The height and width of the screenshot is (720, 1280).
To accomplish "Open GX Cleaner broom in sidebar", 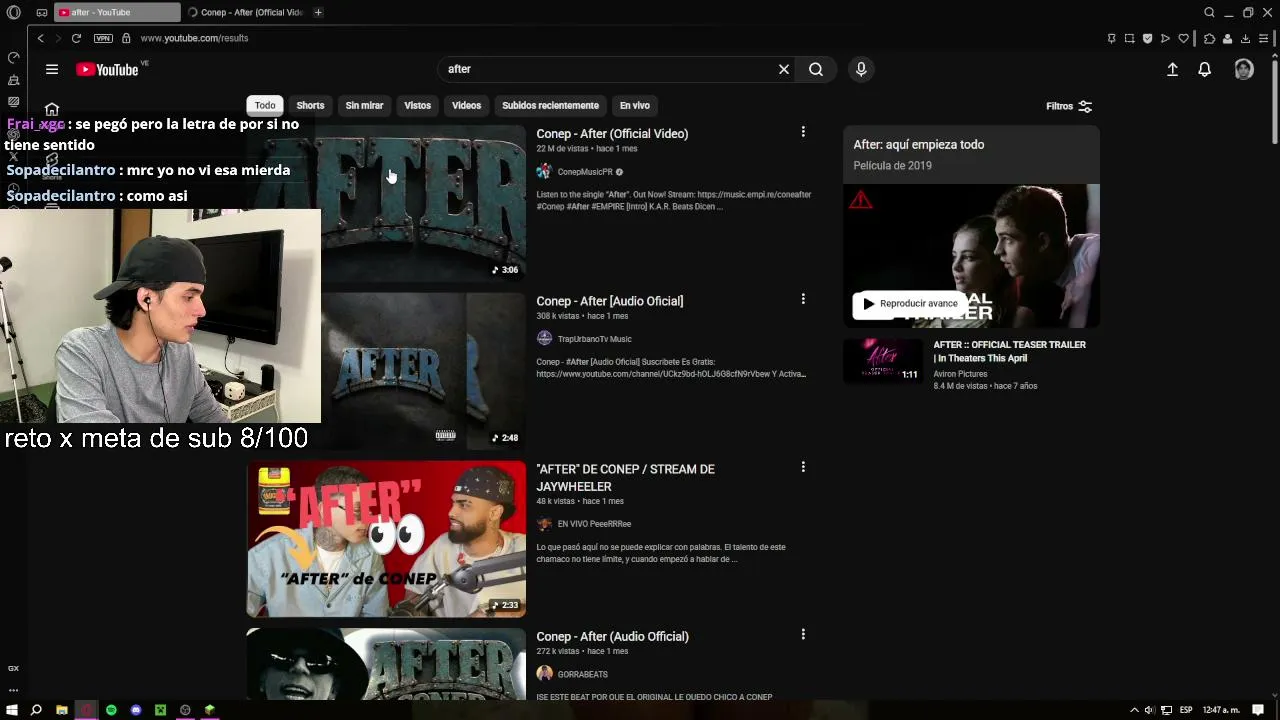I will point(13,80).
